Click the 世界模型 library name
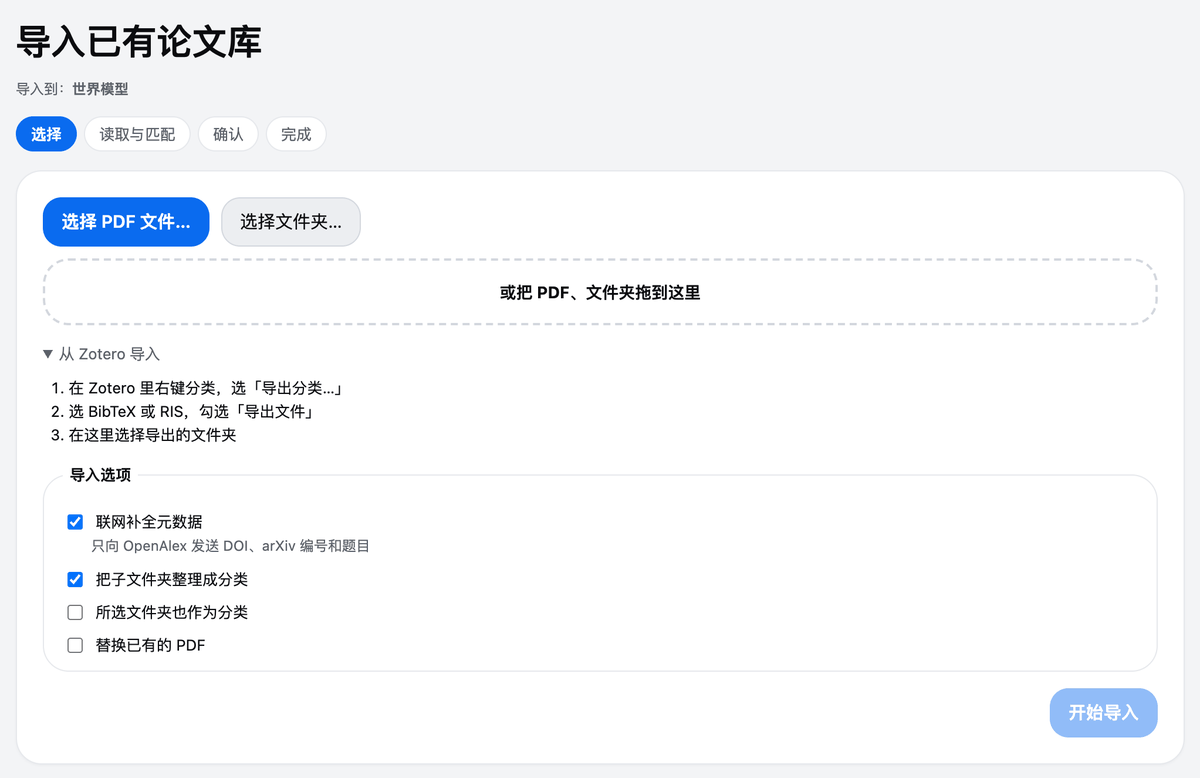 pyautogui.click(x=100, y=89)
